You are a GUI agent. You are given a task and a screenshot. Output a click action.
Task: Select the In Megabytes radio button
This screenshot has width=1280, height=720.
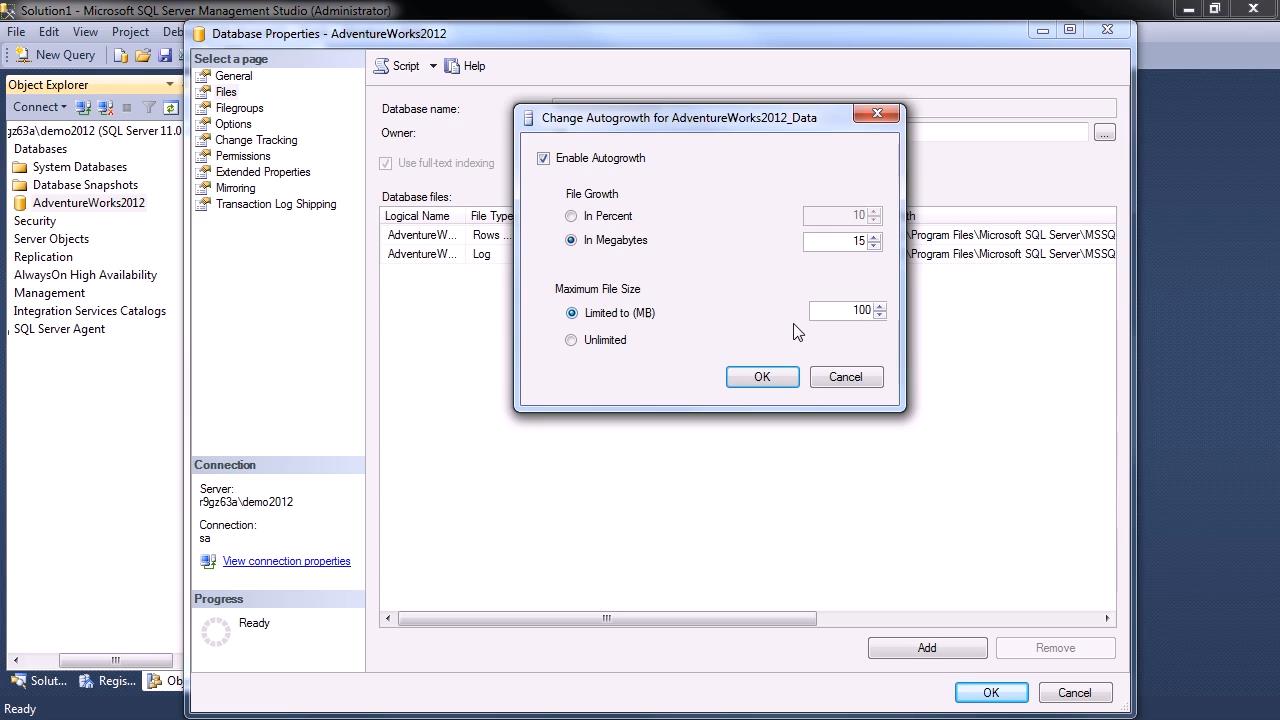[x=571, y=240]
